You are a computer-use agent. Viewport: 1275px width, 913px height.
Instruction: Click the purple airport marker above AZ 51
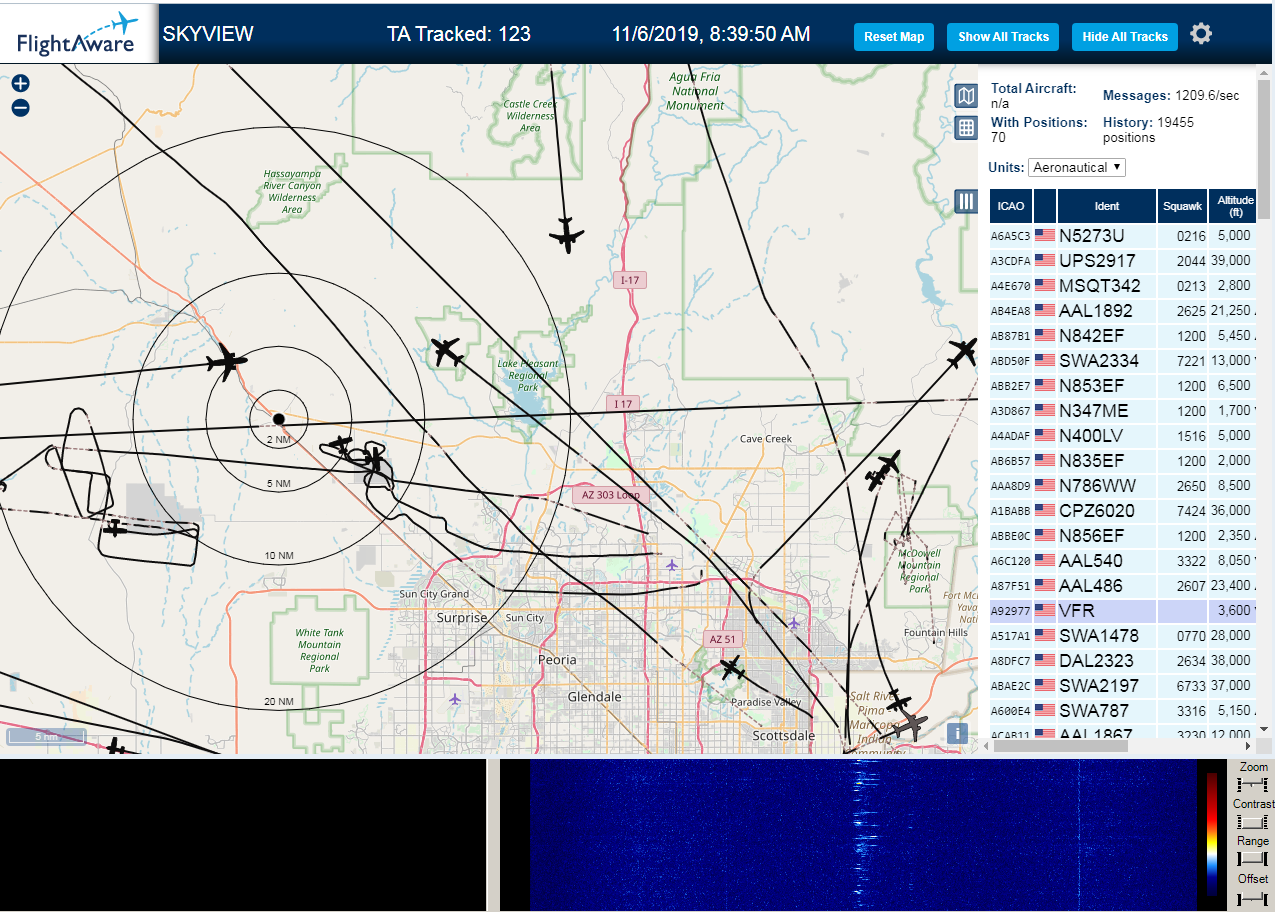coord(794,623)
